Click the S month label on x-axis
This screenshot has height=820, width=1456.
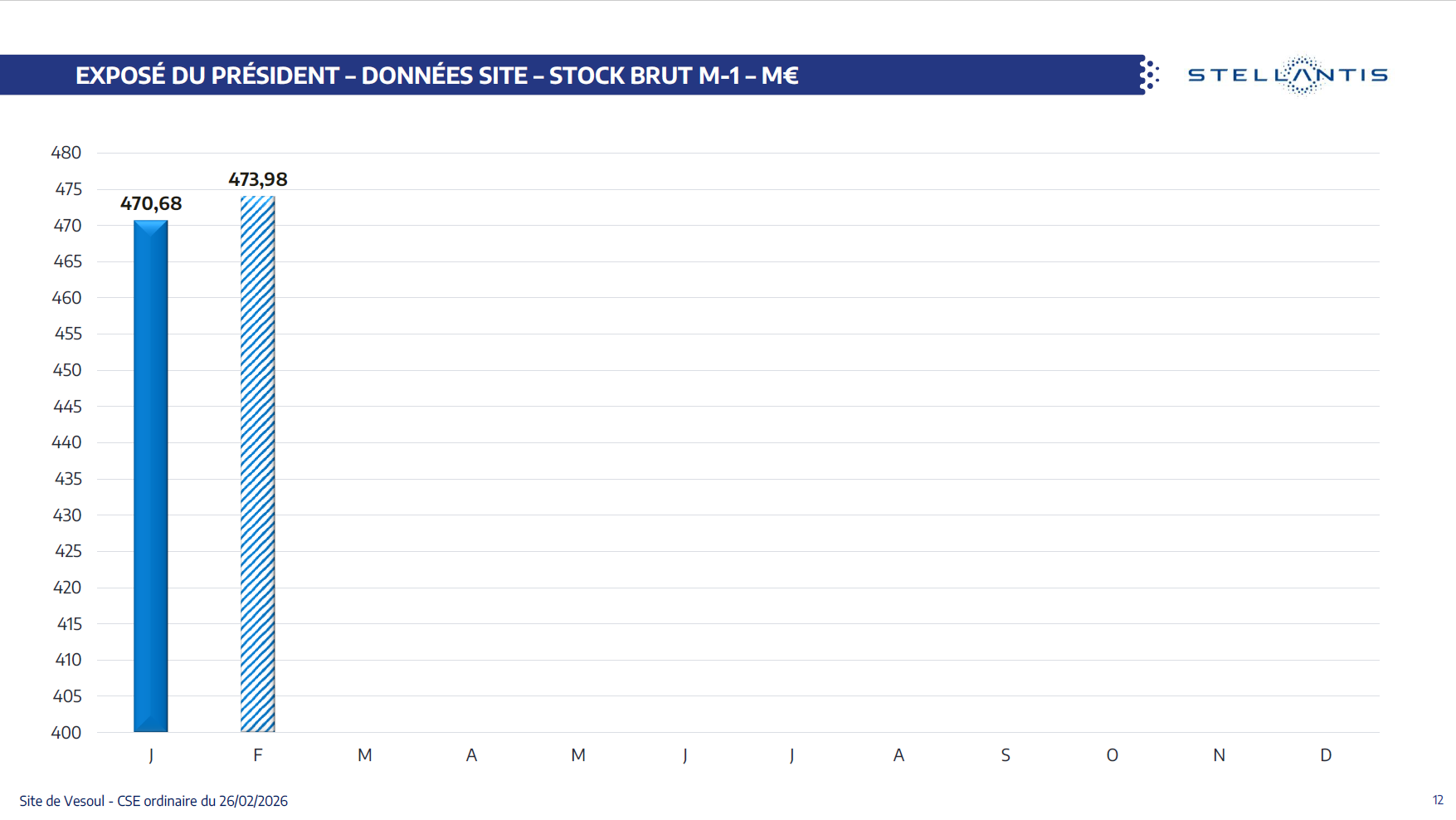[x=1006, y=755]
